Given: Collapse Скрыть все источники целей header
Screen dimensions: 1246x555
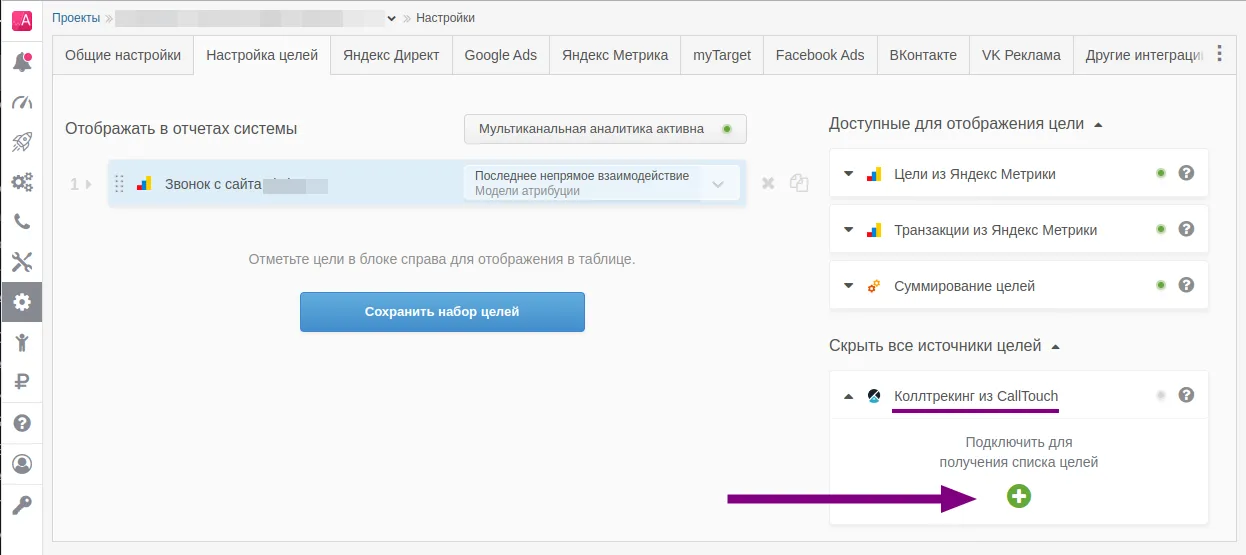Looking at the screenshot, I should tap(1056, 346).
